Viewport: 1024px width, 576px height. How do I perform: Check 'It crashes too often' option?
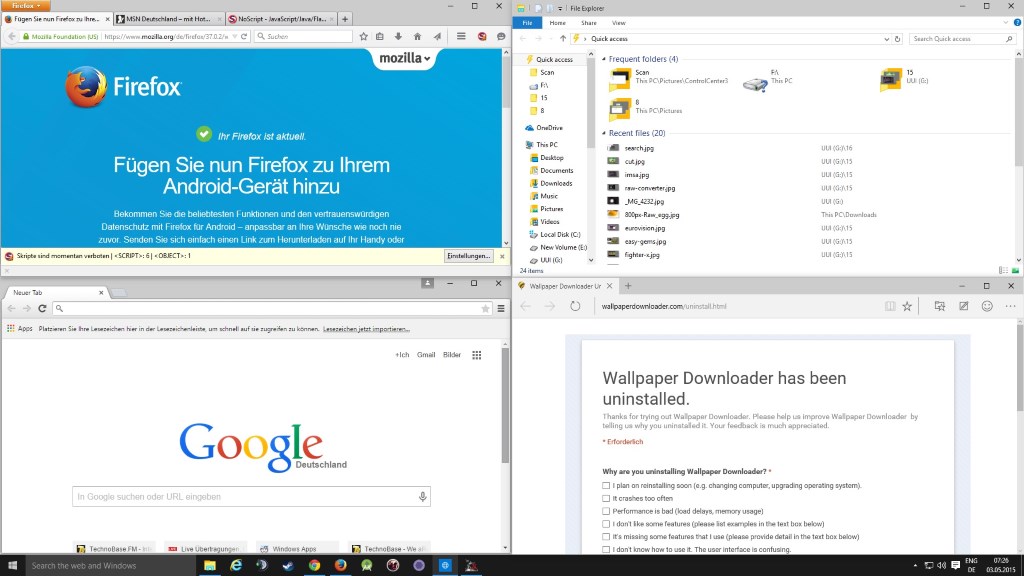tap(606, 498)
